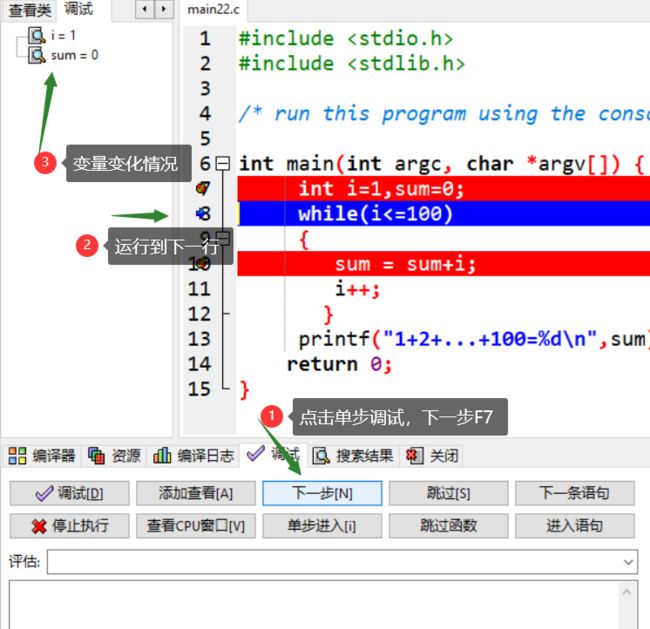650x629 pixels.
Task: Select the main22.c editor tab
Action: click(213, 10)
